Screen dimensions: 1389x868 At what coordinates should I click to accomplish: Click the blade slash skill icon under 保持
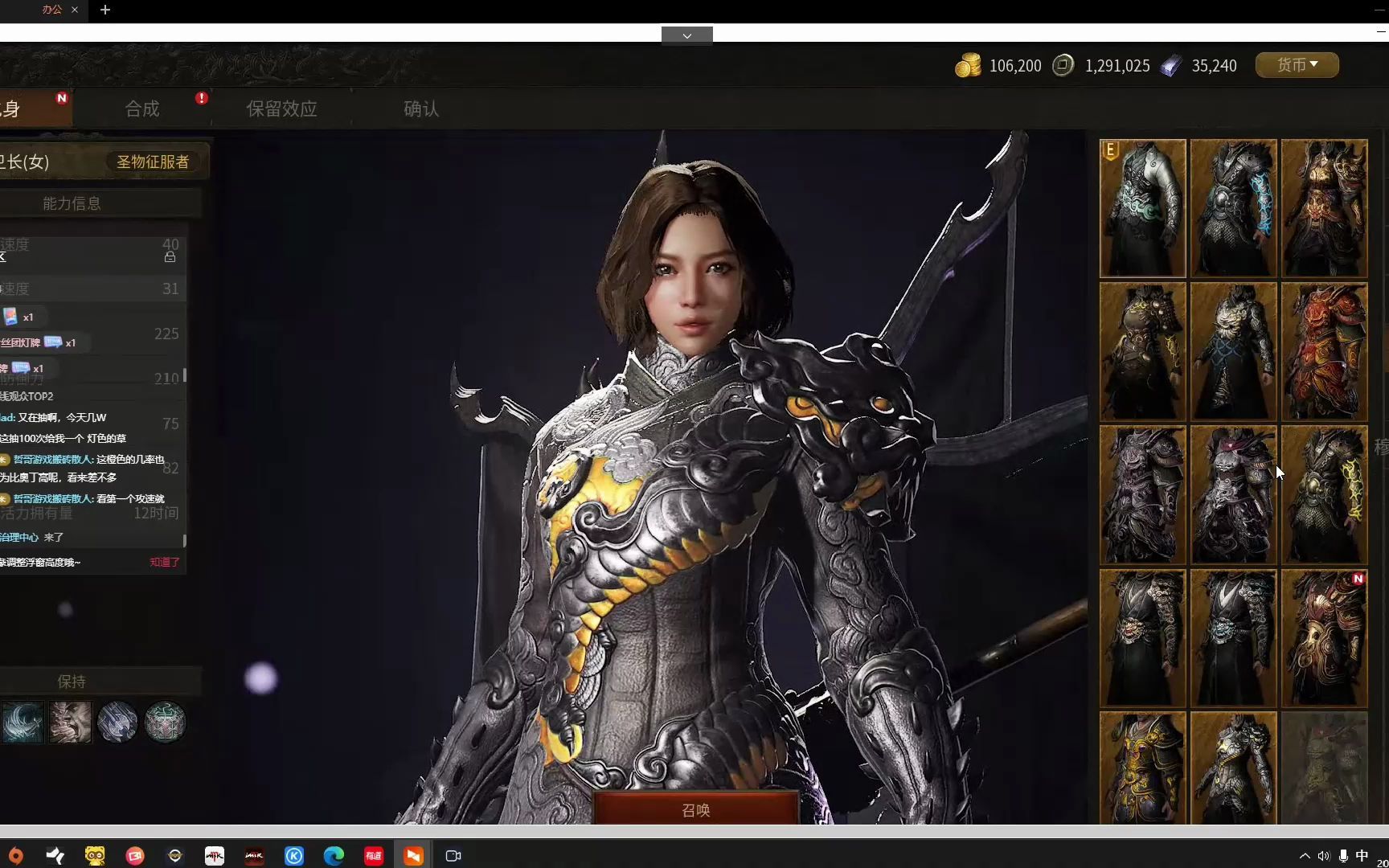click(117, 722)
